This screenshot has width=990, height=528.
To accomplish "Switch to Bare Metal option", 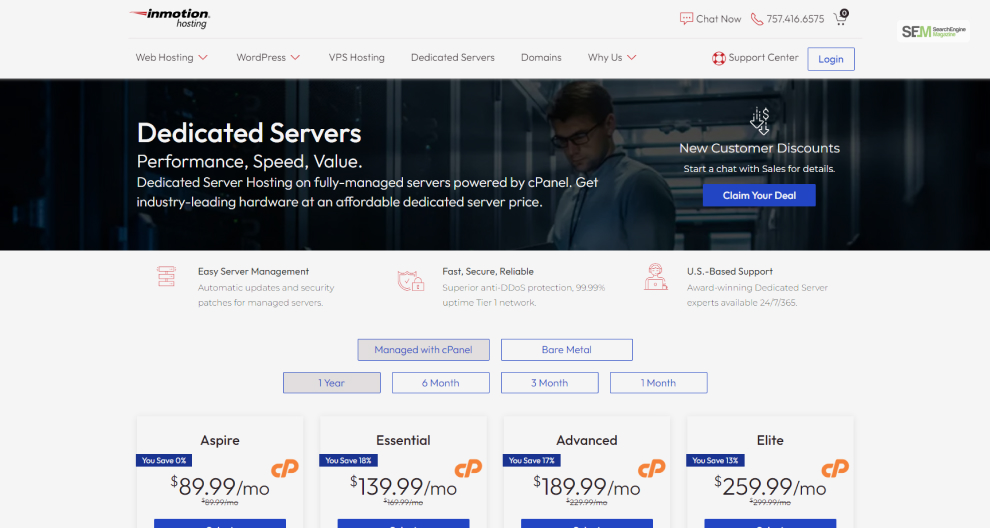I will tap(566, 350).
